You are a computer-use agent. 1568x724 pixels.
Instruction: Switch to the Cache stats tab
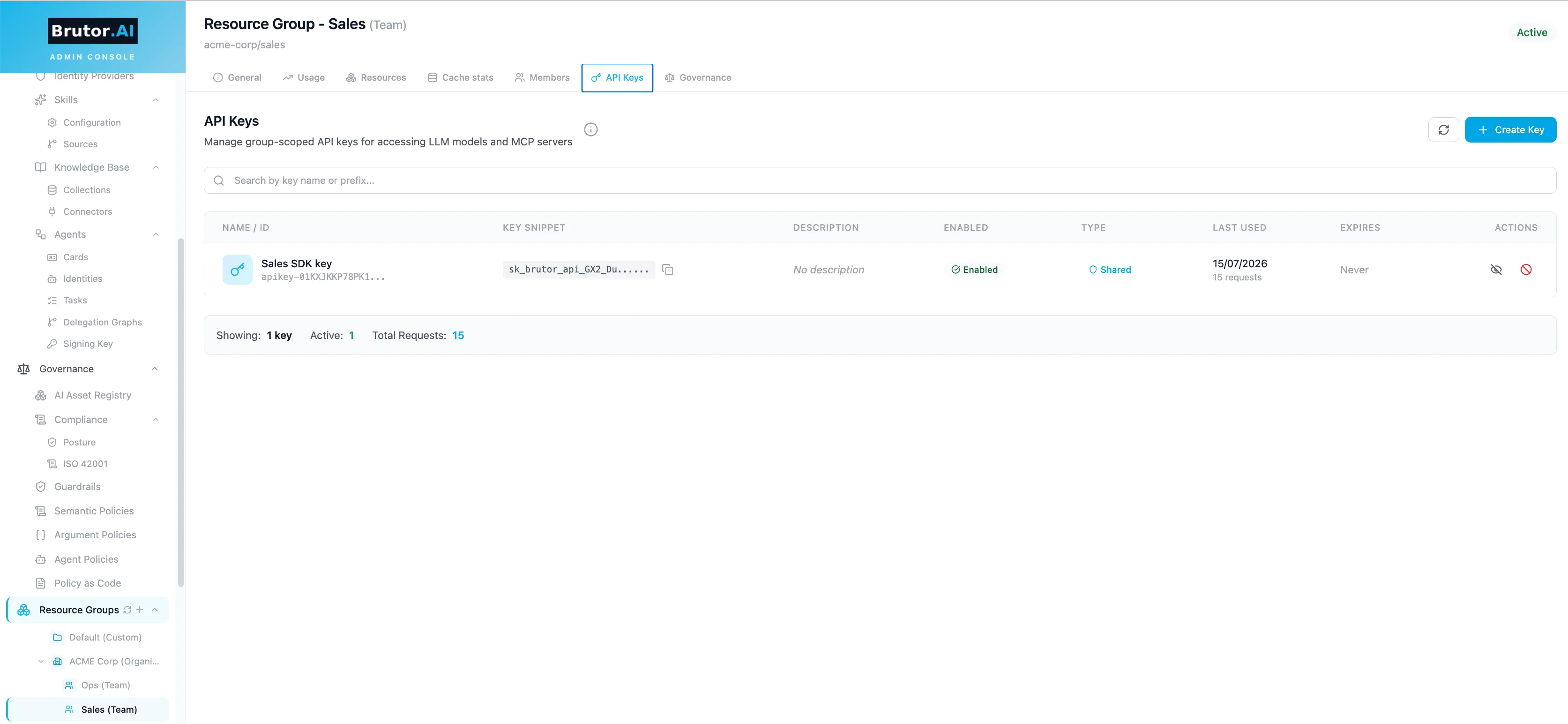(x=460, y=78)
